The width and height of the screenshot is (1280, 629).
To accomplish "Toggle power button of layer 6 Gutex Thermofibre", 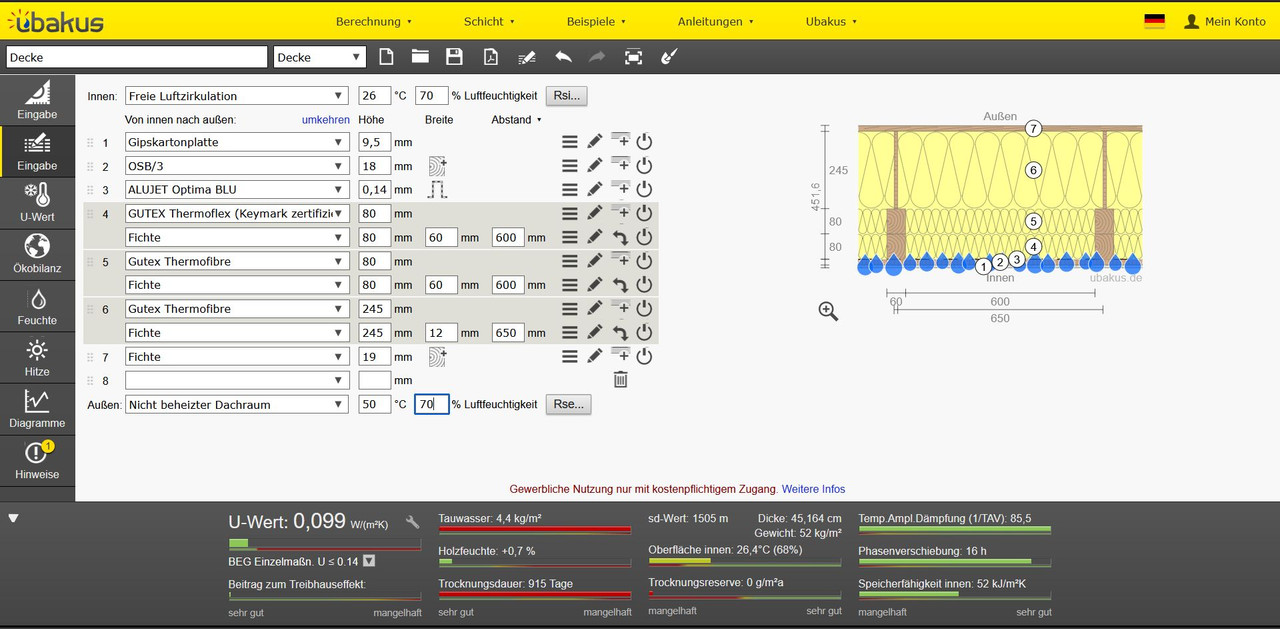I will coord(644,309).
